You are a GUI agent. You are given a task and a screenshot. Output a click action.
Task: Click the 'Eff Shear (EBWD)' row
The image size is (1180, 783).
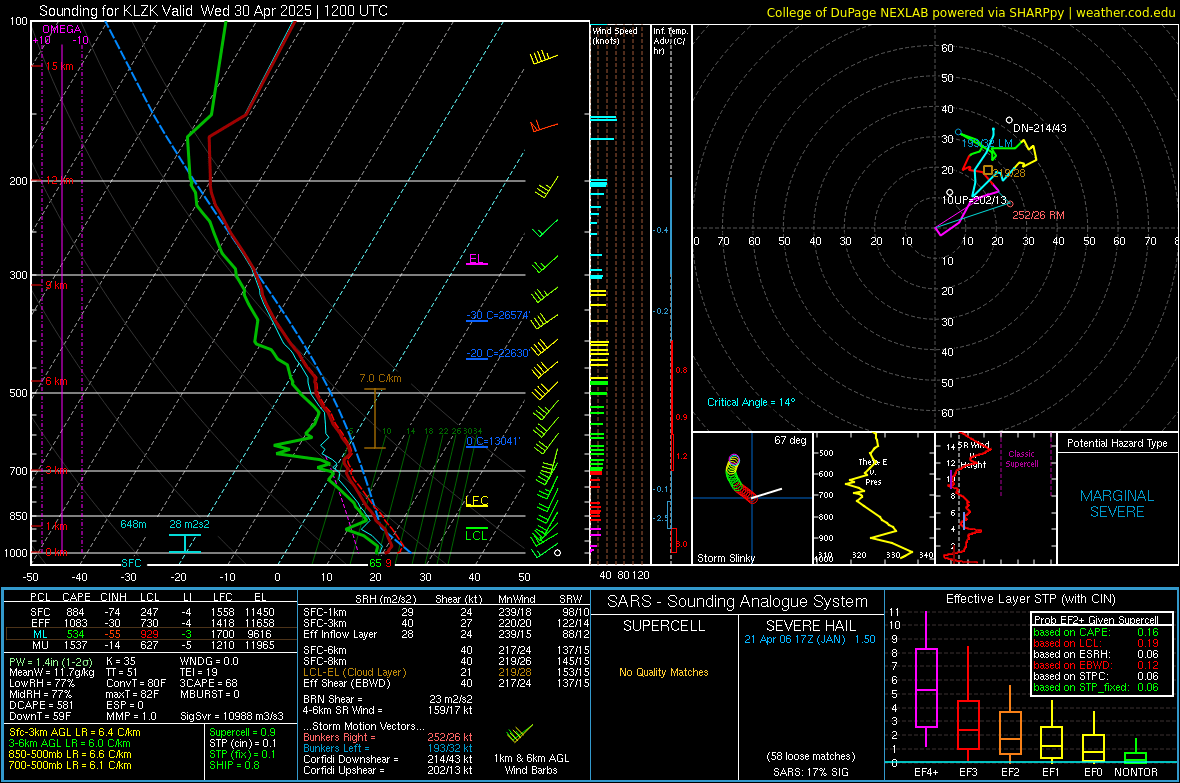click(446, 683)
